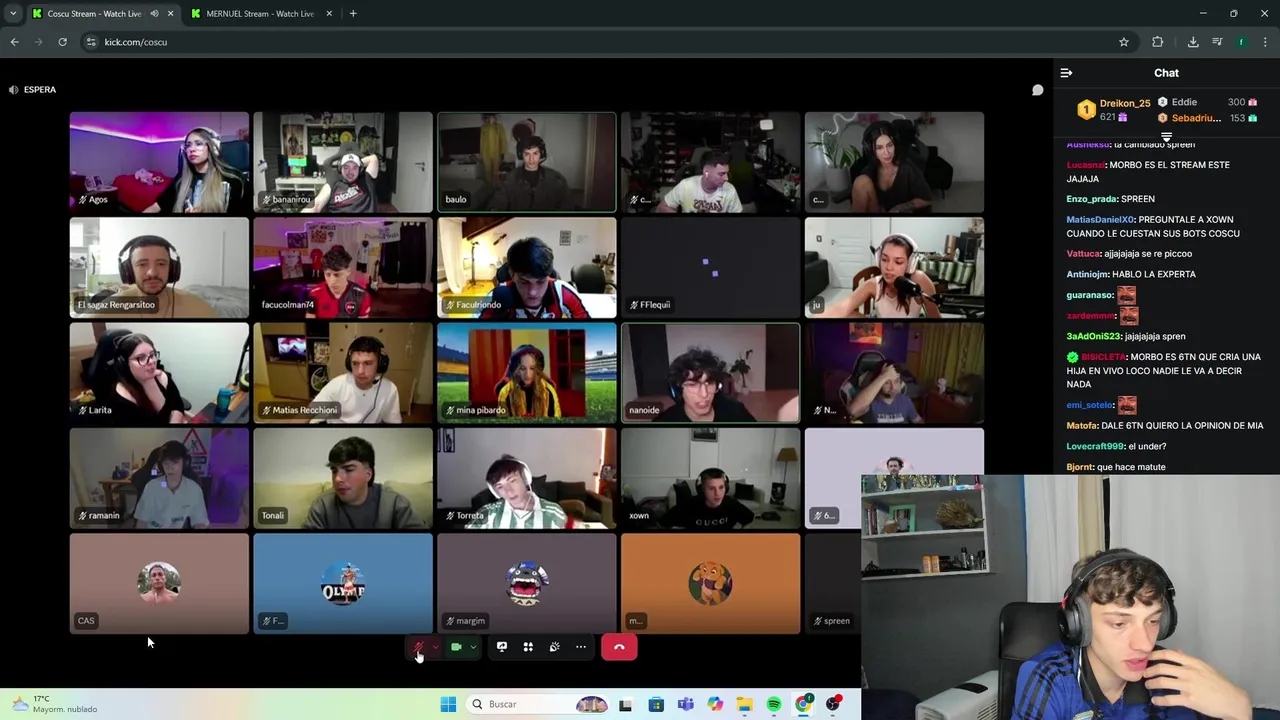Select nanoide video tile
1280x720 pixels.
[711, 372]
